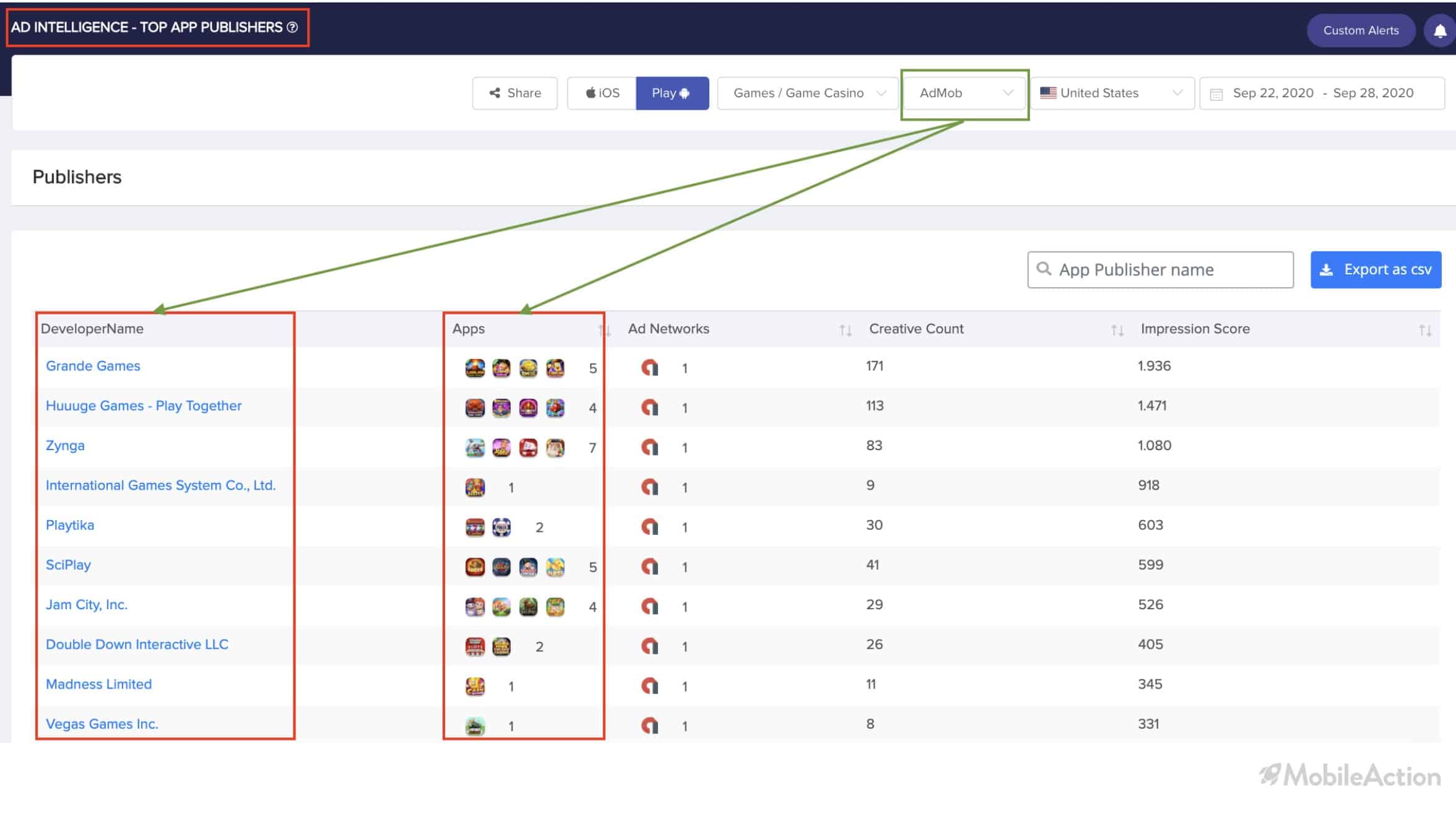Open date range starting Sep 22, 2020

[x=1322, y=93]
